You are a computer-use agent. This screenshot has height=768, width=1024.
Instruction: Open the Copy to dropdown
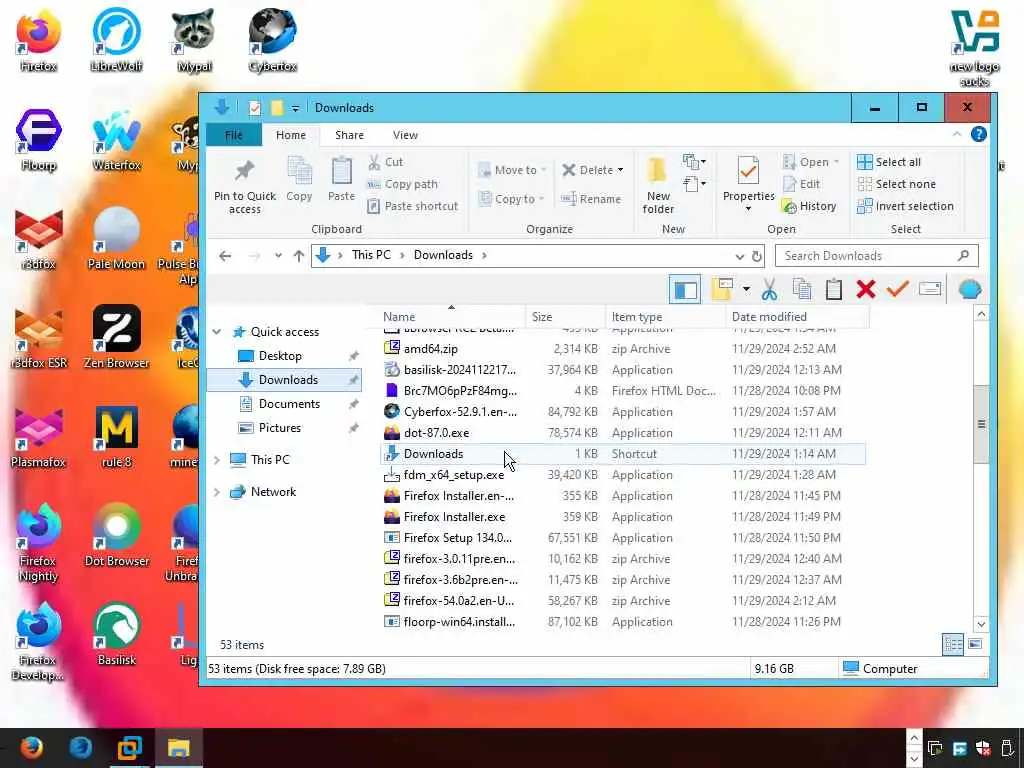pos(511,199)
